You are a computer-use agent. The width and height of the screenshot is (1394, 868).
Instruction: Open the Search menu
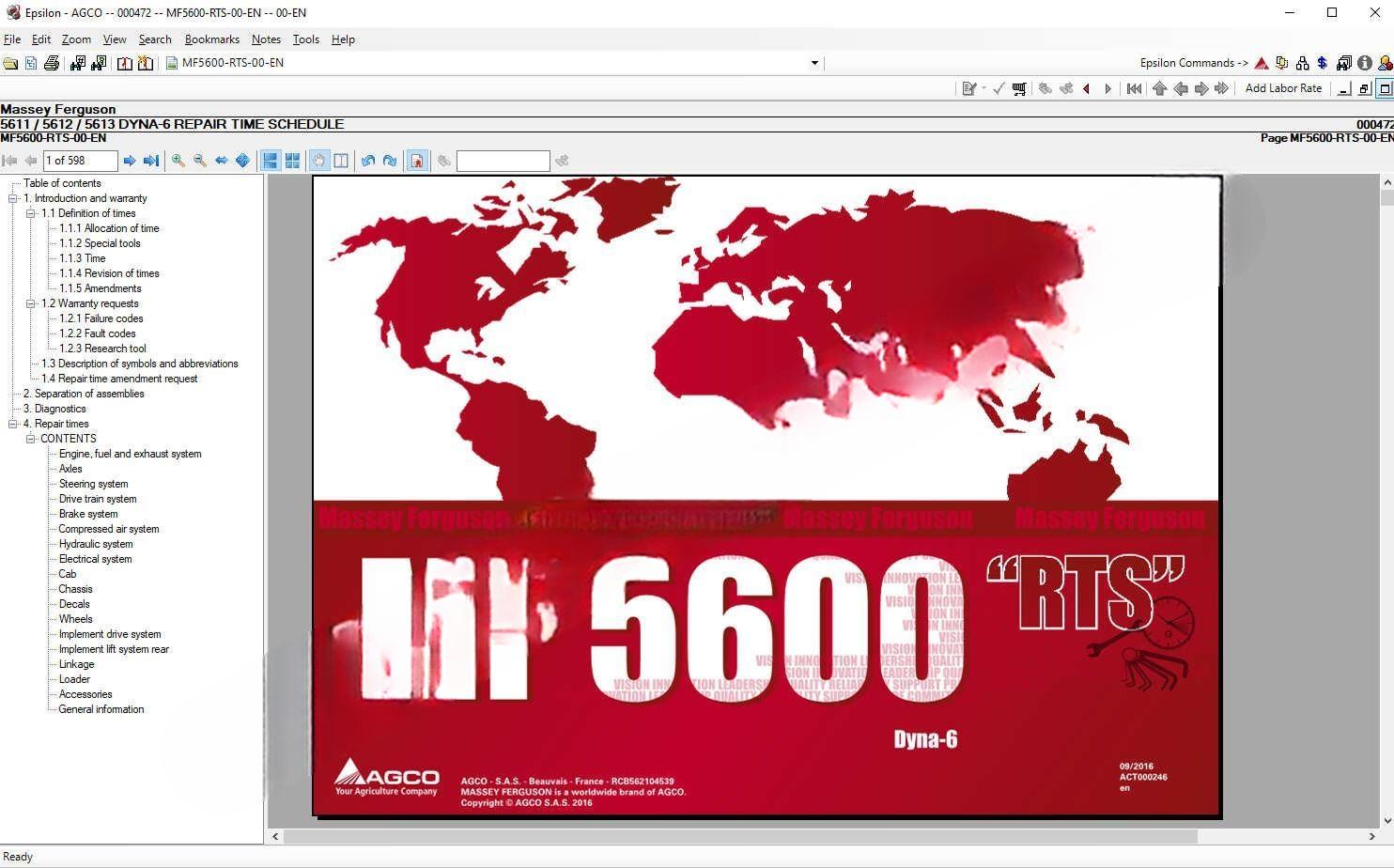[x=155, y=39]
